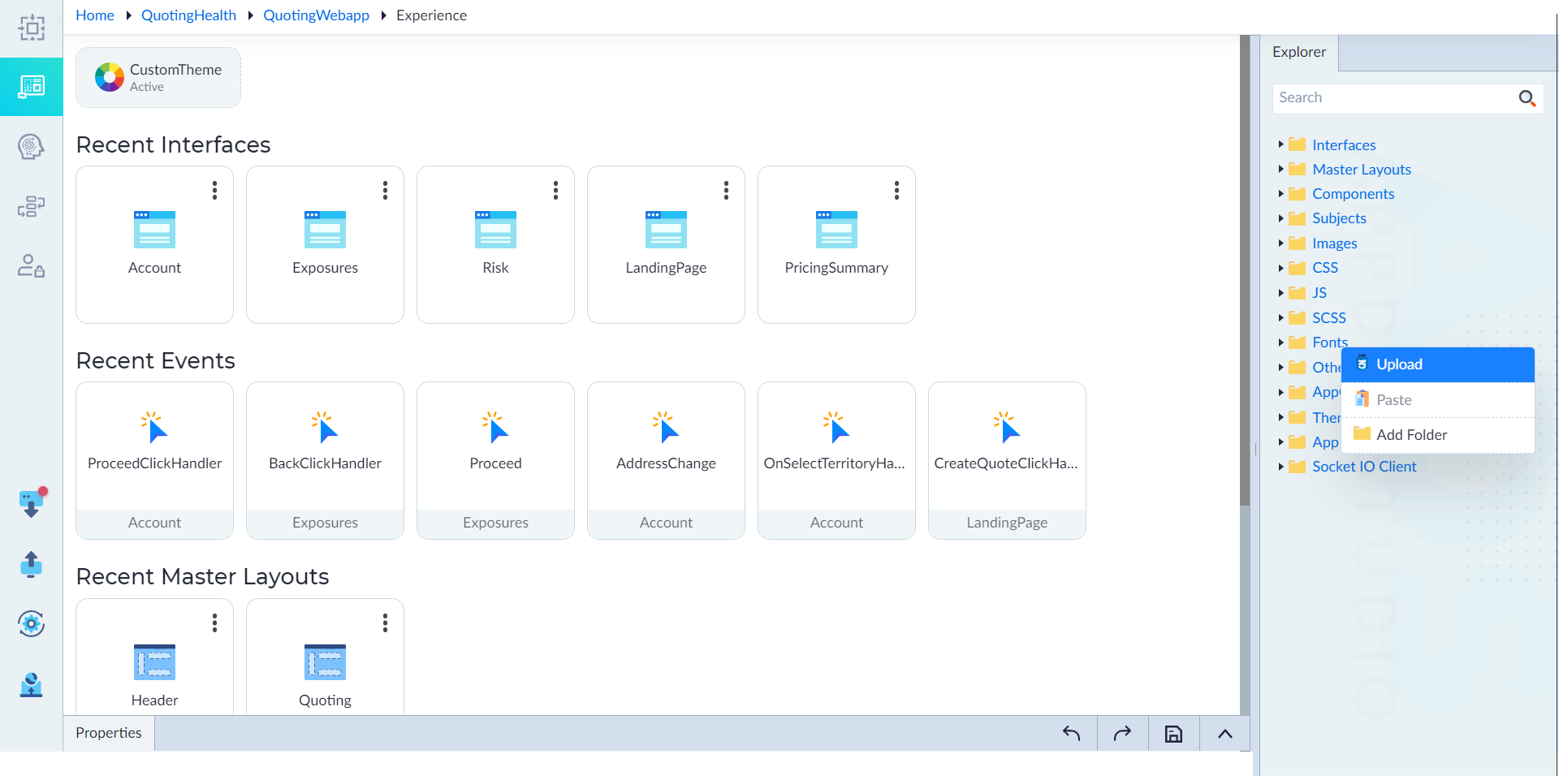Click the main content vertical scrollbar
Screen dimensions: 1559x784
1245,271
